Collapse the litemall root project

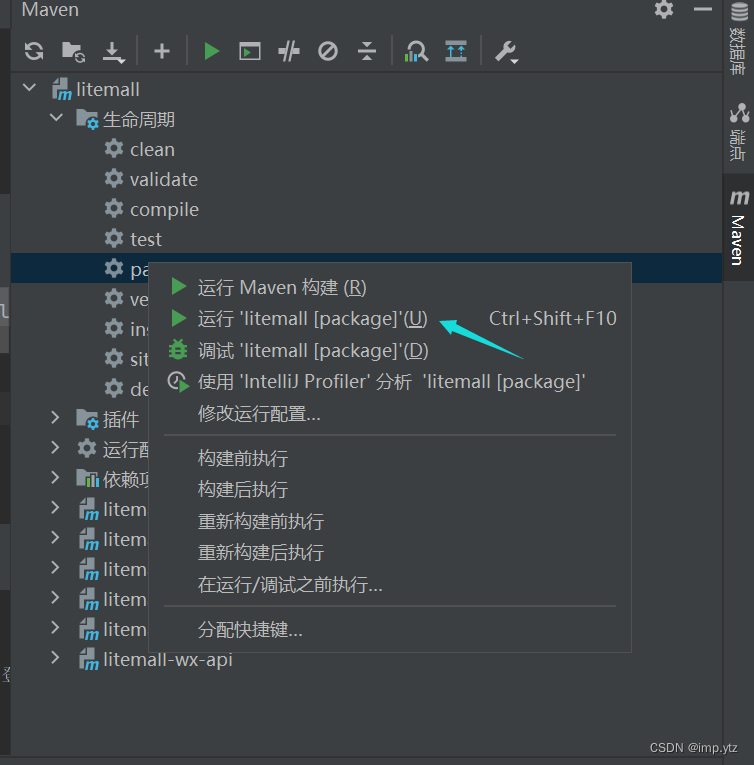click(30, 89)
